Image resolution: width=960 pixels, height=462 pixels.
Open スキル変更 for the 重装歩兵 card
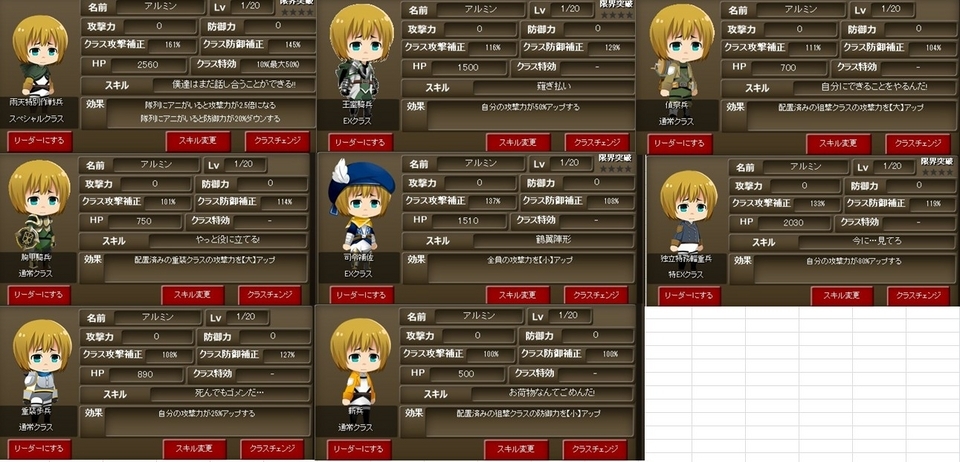195,449
